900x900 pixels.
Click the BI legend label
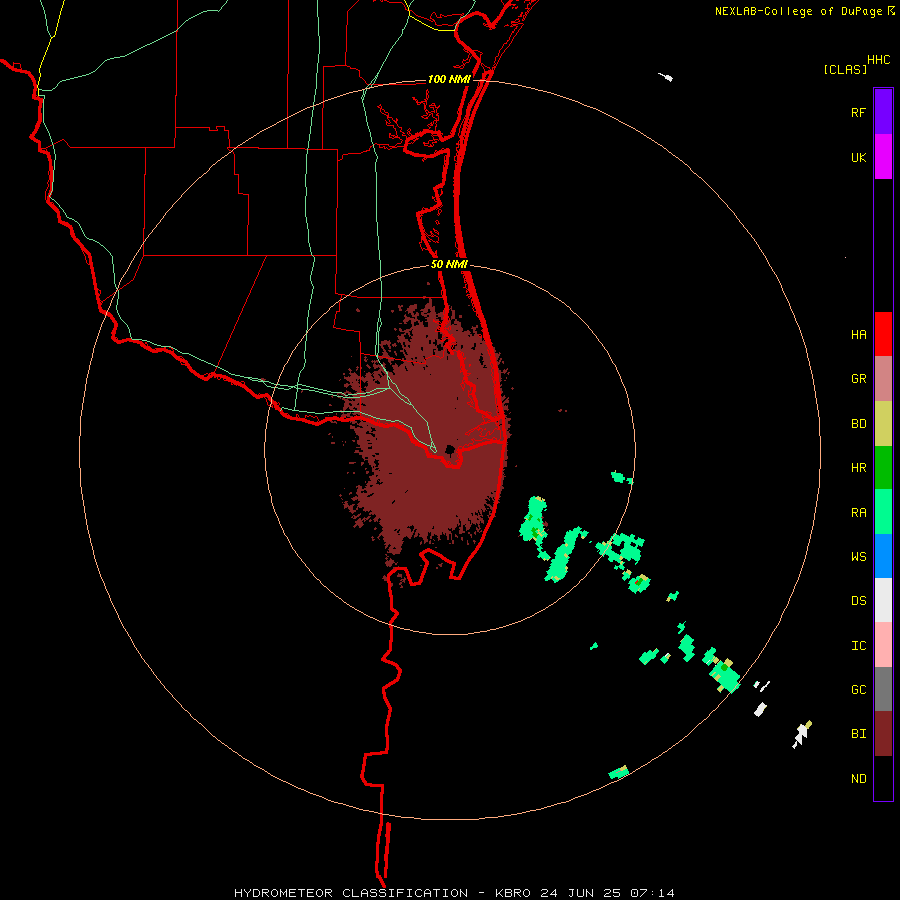[858, 734]
